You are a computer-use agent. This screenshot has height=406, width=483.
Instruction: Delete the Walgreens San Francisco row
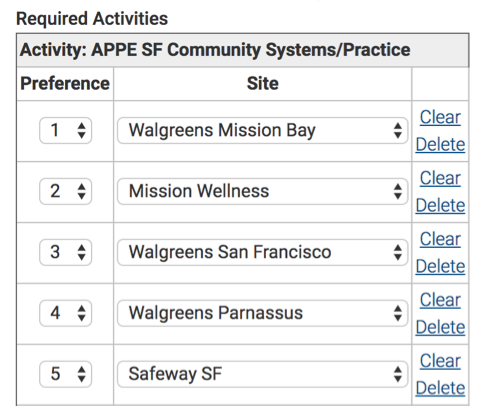point(440,267)
